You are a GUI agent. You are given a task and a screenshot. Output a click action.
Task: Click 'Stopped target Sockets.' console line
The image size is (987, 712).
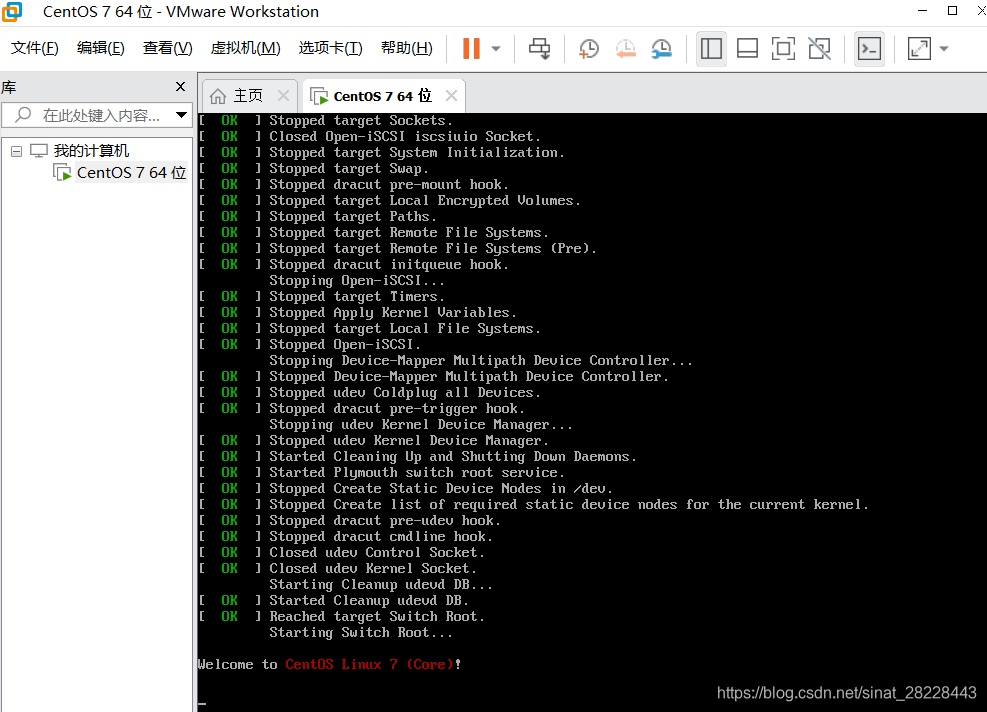click(361, 120)
